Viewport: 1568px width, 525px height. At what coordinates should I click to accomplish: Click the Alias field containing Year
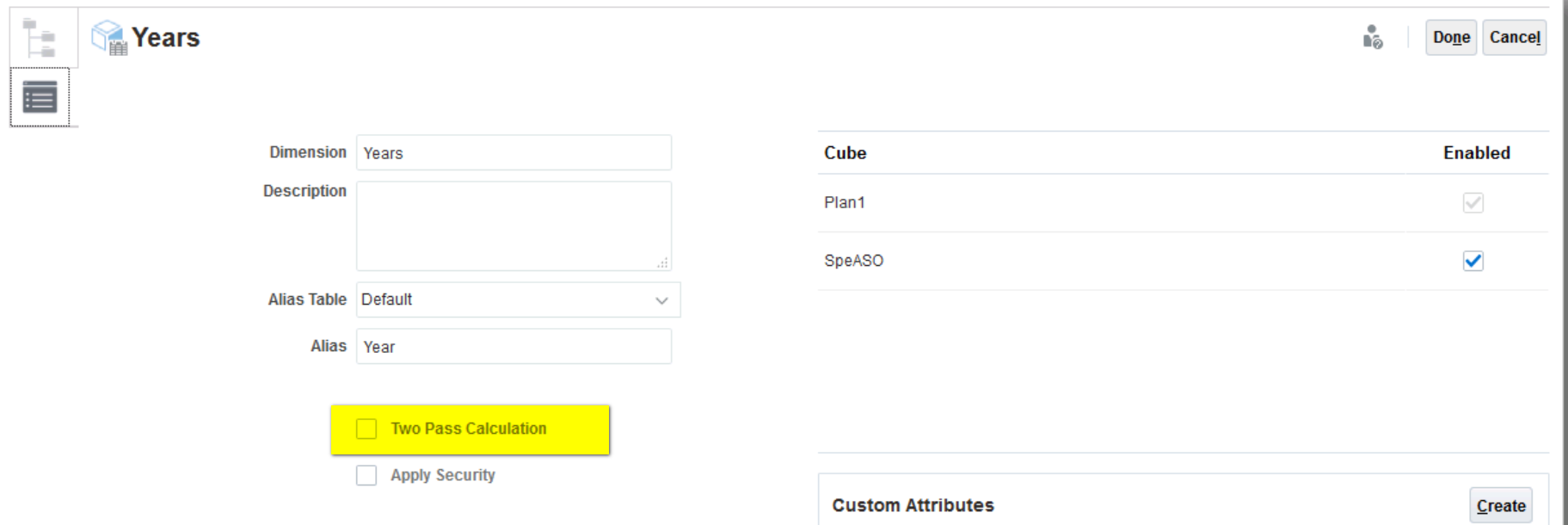[513, 346]
